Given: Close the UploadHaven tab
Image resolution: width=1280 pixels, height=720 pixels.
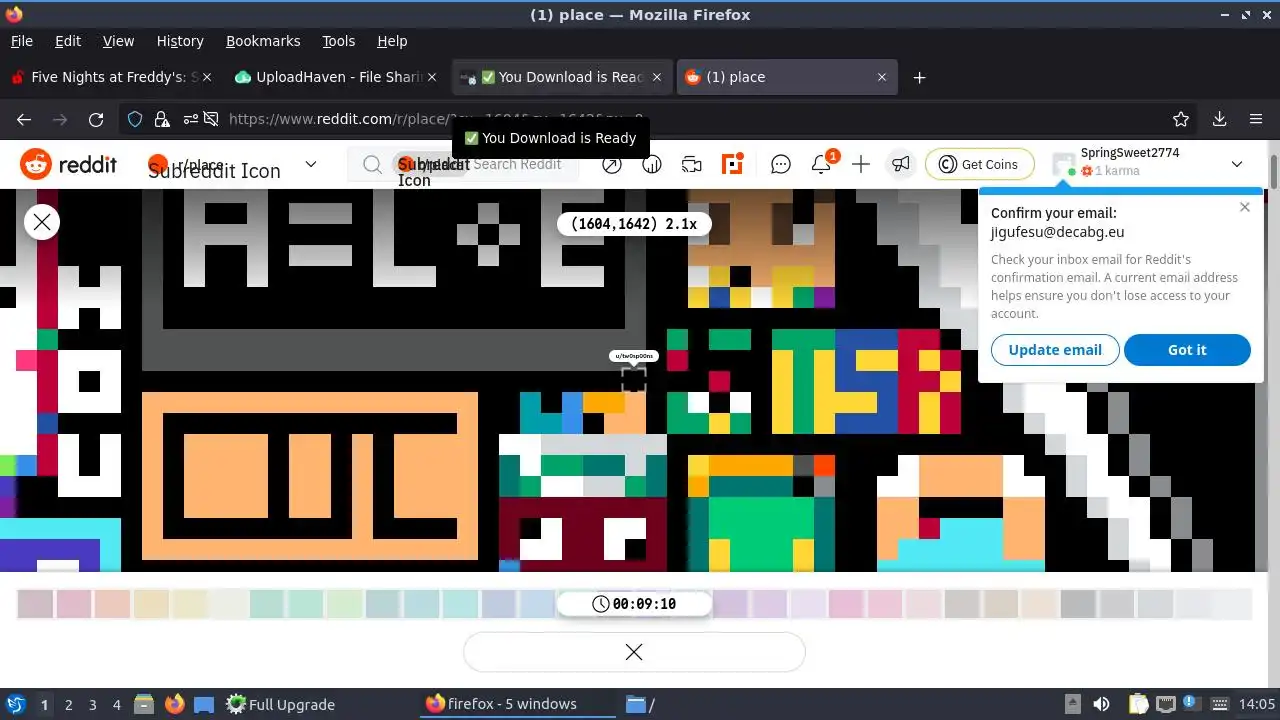Looking at the screenshot, I should click(434, 77).
